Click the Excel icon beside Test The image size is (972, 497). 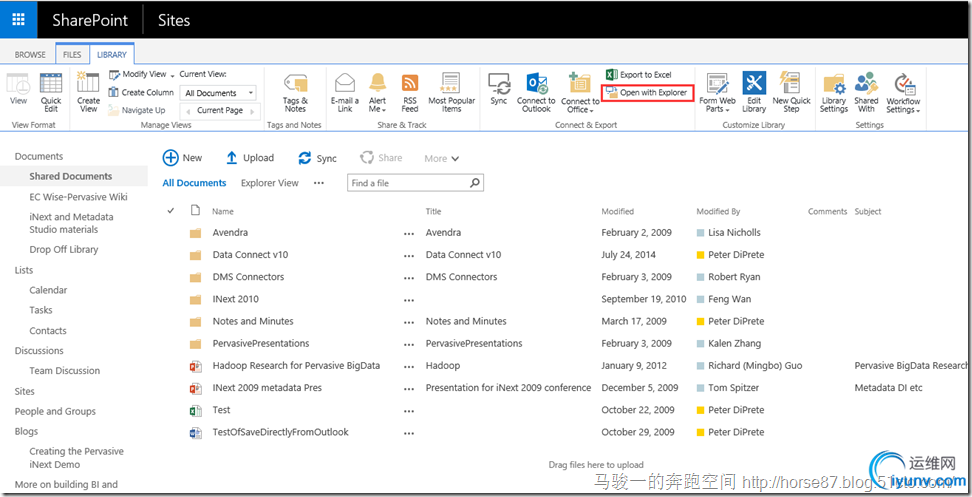coord(195,410)
